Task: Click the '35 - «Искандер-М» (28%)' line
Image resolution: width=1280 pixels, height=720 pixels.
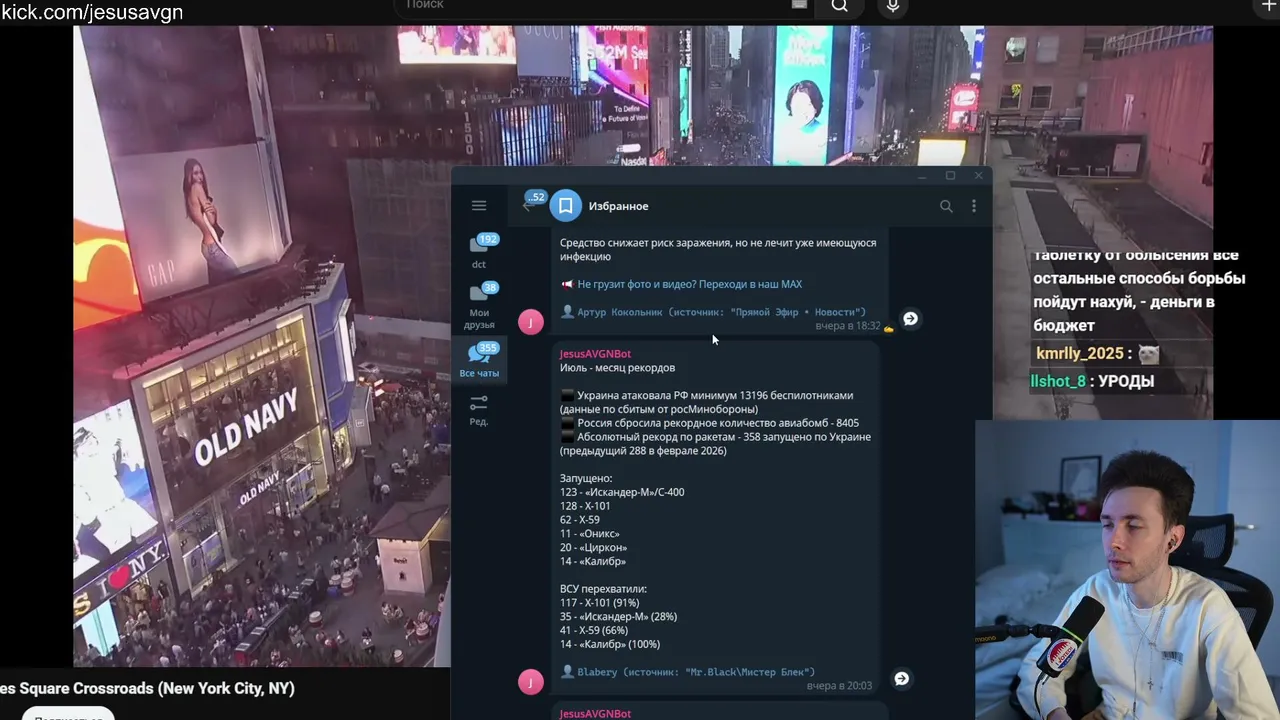Action: coord(618,617)
